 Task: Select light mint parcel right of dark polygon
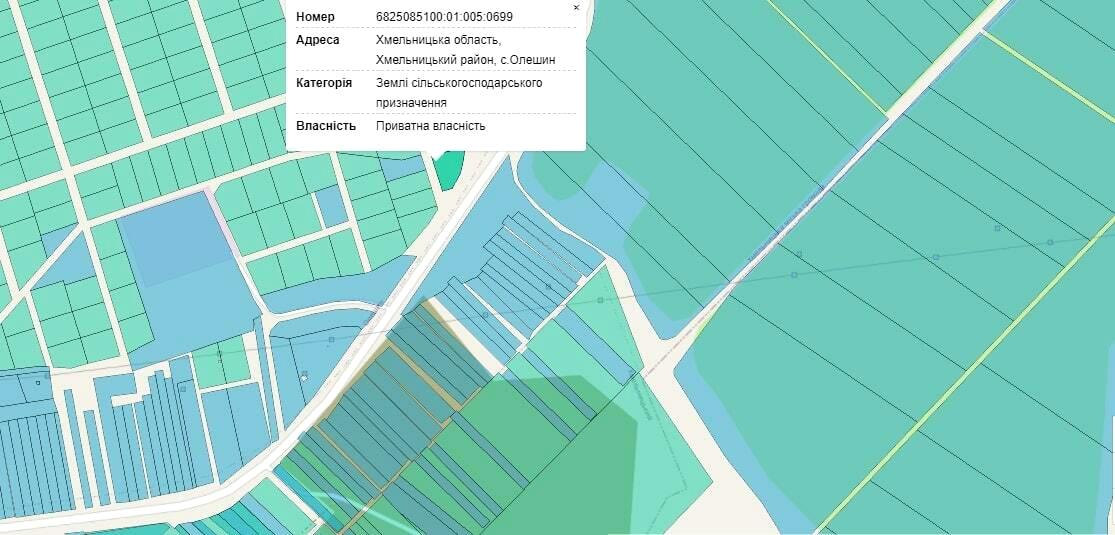[x=670, y=470]
